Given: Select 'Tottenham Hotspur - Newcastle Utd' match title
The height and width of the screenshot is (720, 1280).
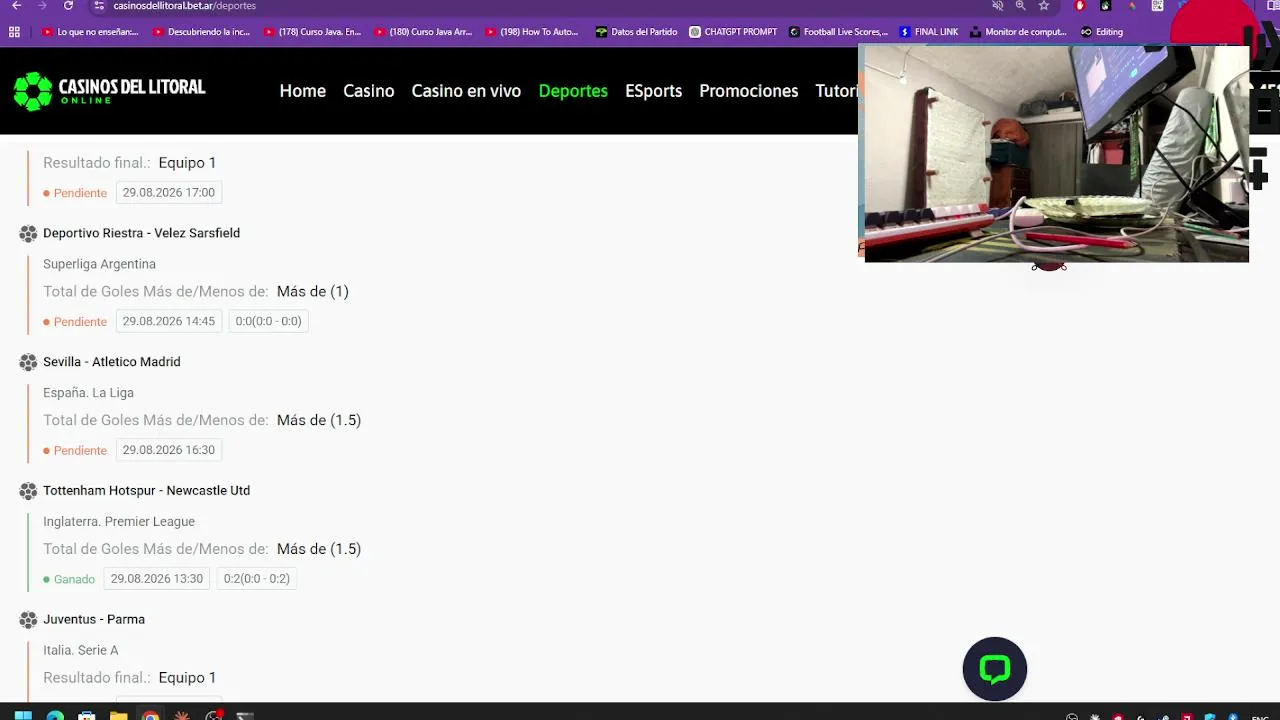Looking at the screenshot, I should pos(146,491).
